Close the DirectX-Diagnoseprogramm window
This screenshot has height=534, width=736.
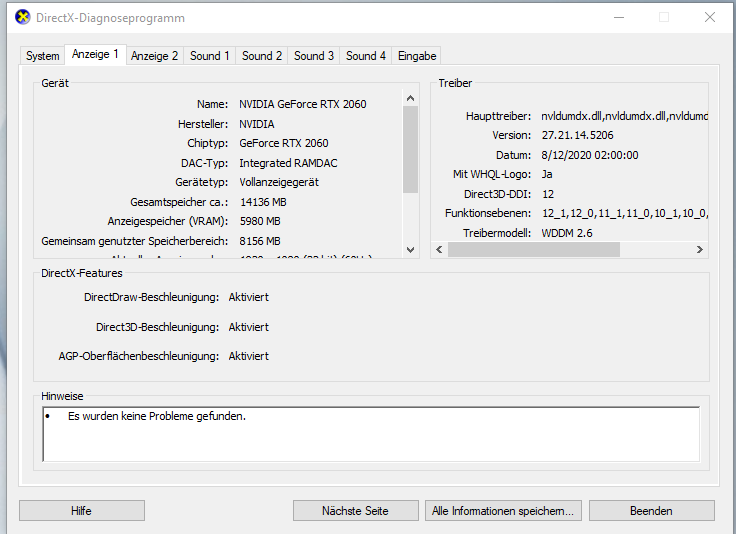pos(710,17)
